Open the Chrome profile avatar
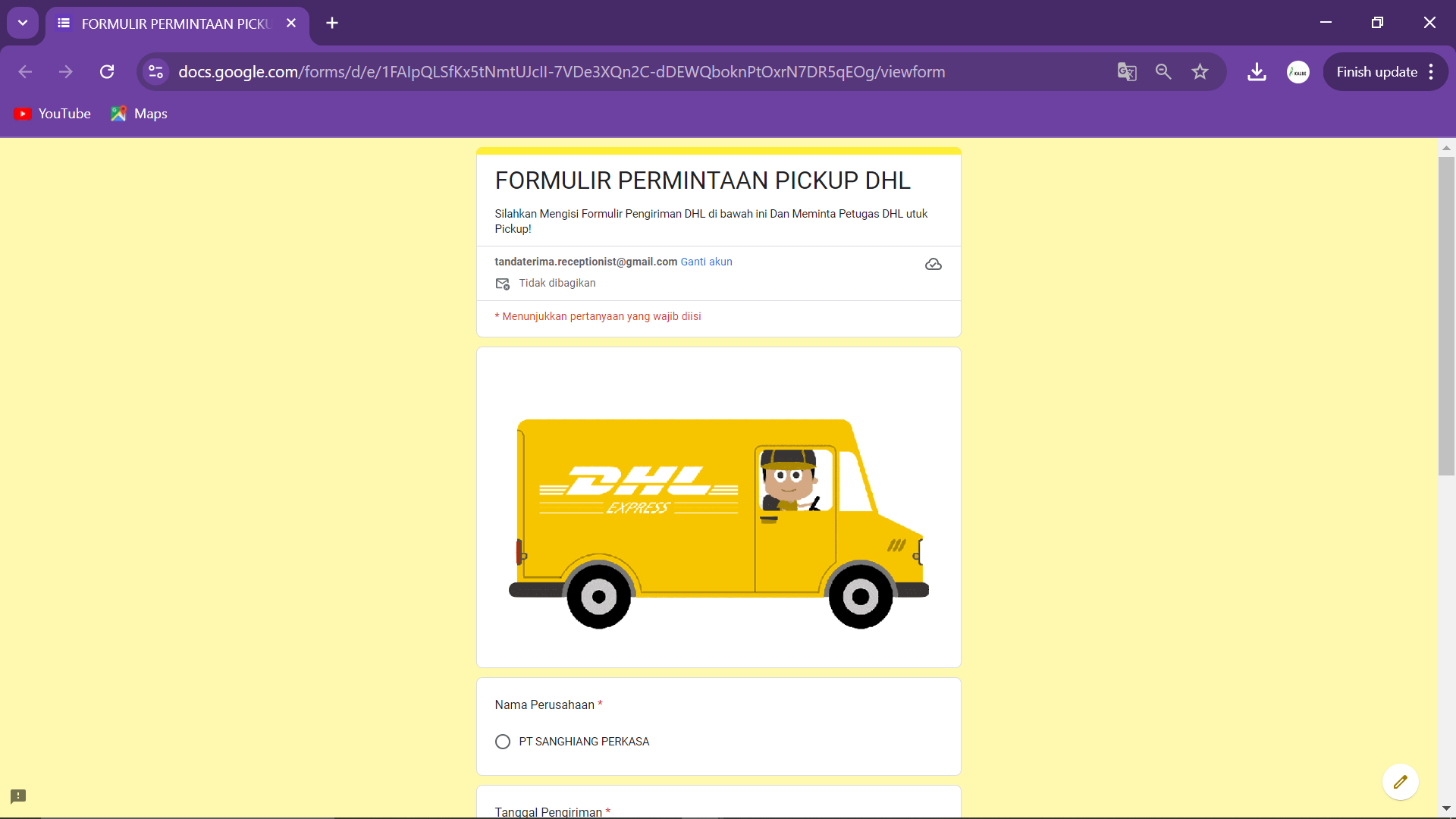Image resolution: width=1456 pixels, height=819 pixels. (1298, 72)
